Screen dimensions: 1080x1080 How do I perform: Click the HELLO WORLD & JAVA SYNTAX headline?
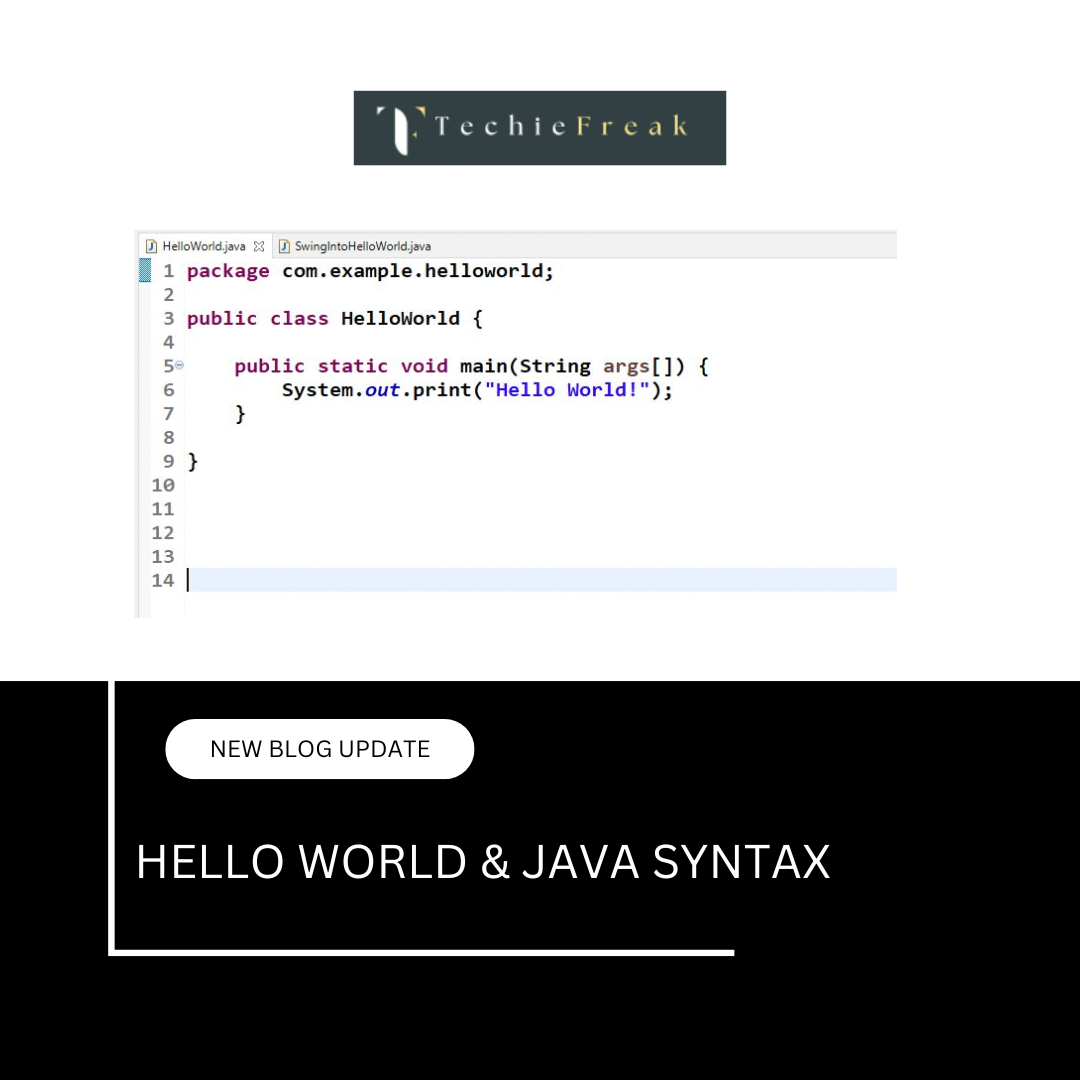click(483, 862)
